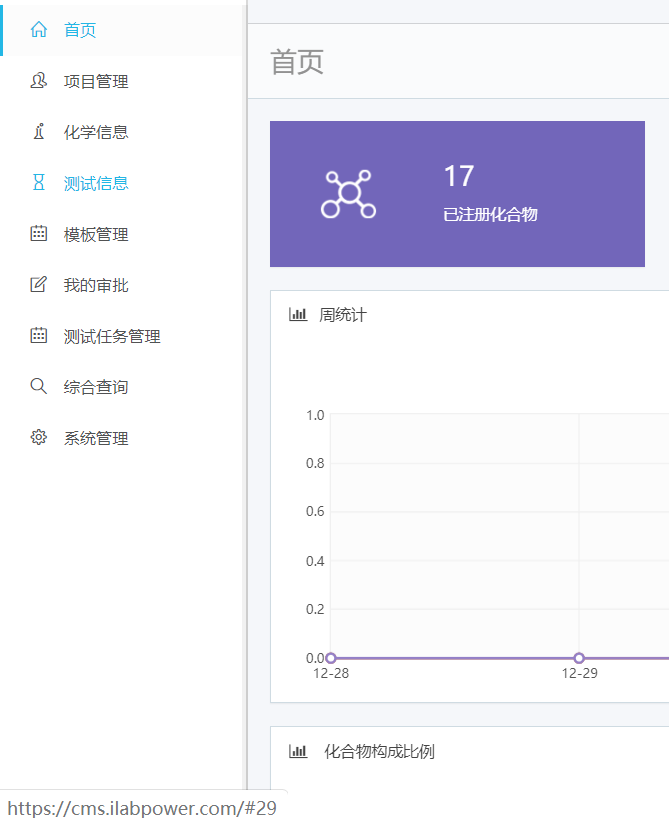
Task: Click the edit icon beside 我的审批
Action: point(39,284)
